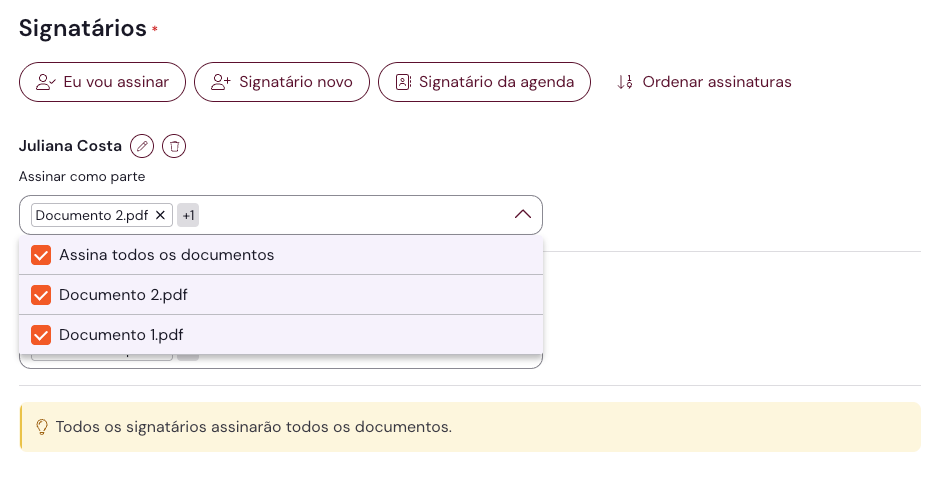Click the empty area of the Assinar como parte field
The image size is (939, 477).
350,215
